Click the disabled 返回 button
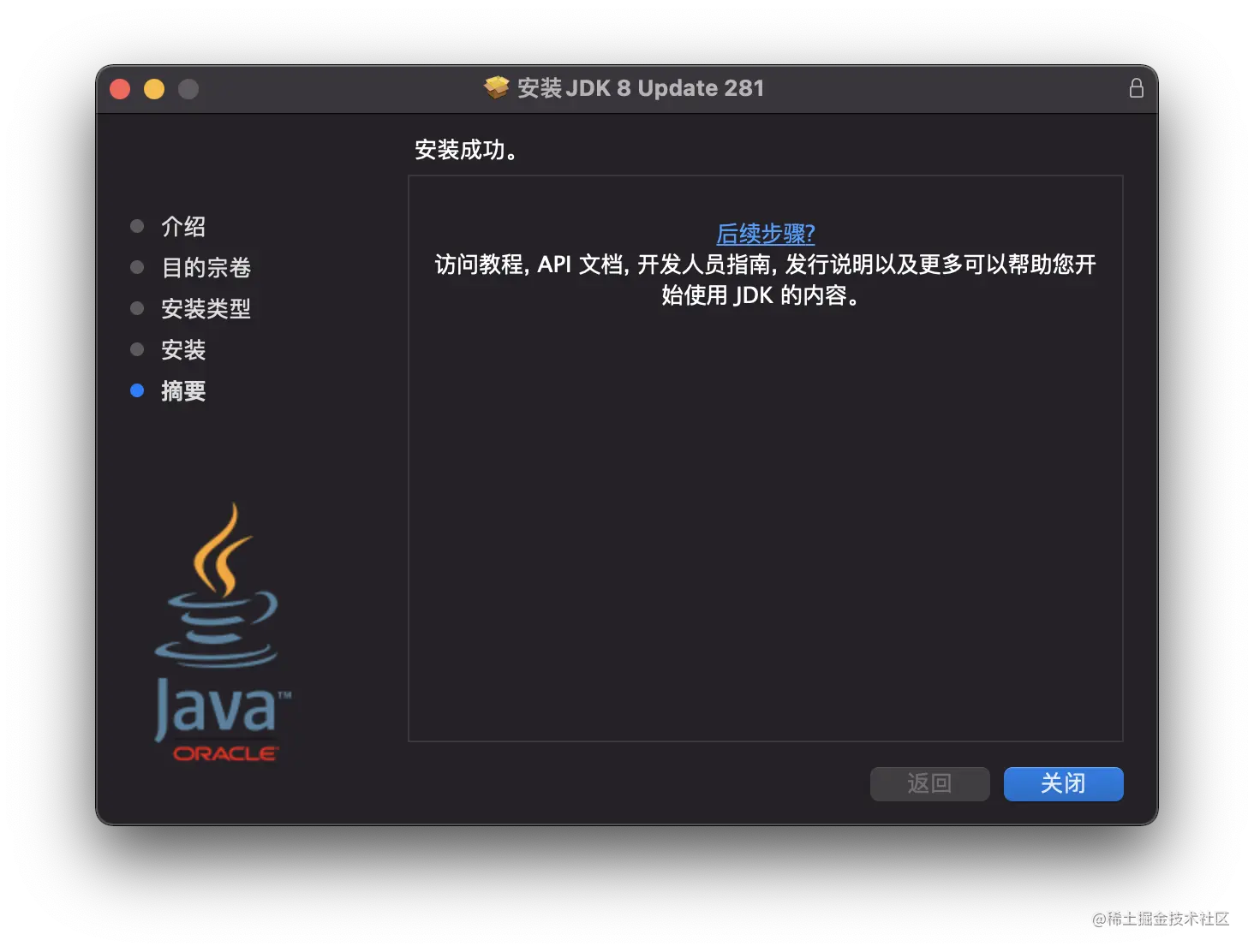1254x952 pixels. coord(929,783)
